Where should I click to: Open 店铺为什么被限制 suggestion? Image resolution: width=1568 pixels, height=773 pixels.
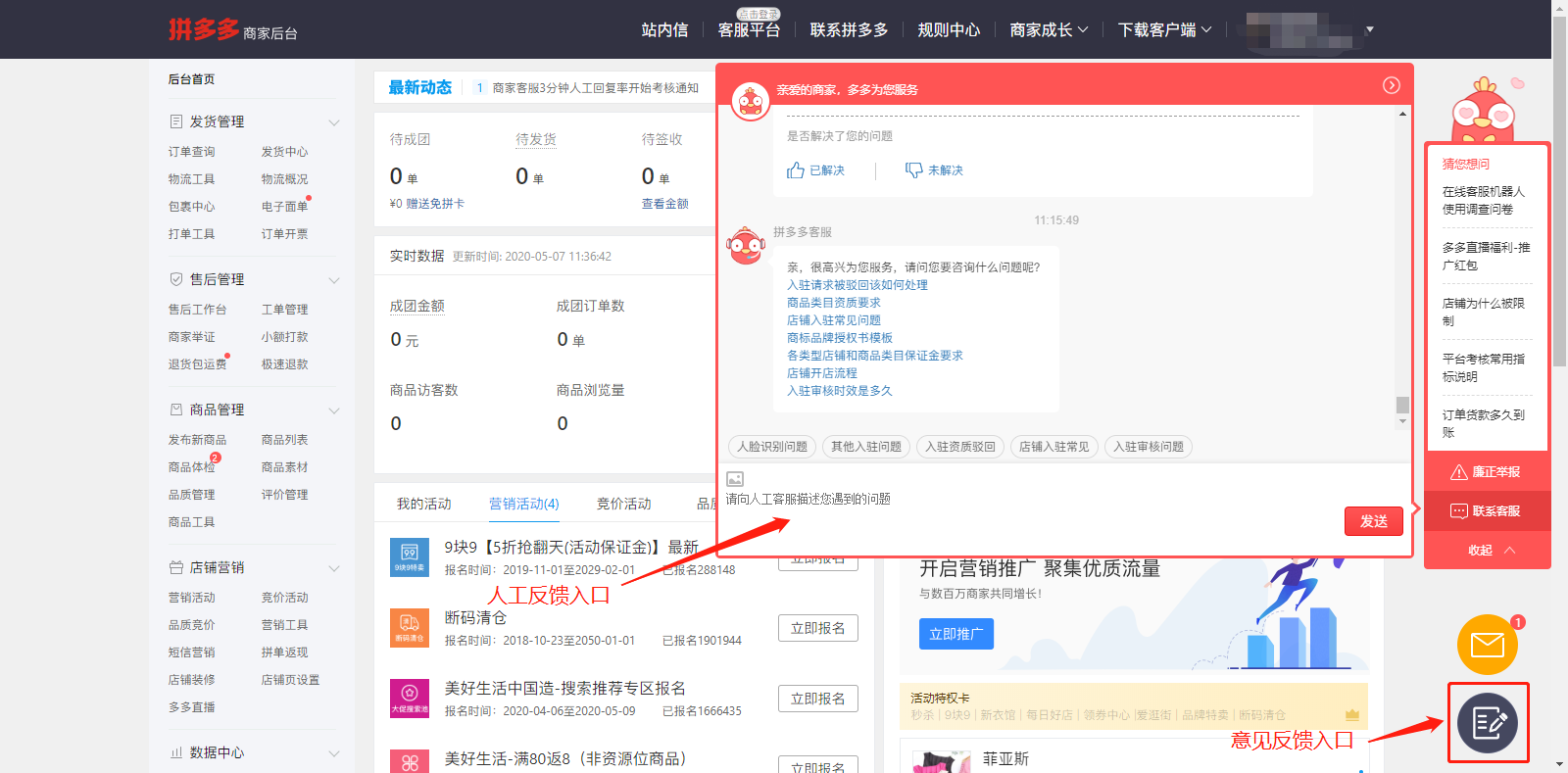pos(1484,313)
